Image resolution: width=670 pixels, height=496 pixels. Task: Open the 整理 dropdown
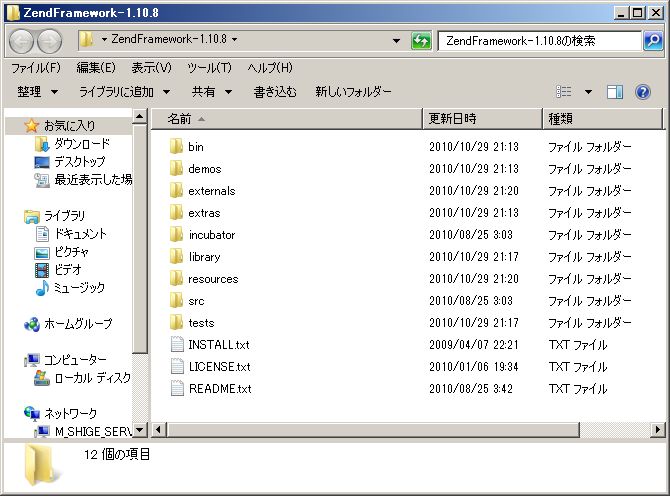pos(37,91)
